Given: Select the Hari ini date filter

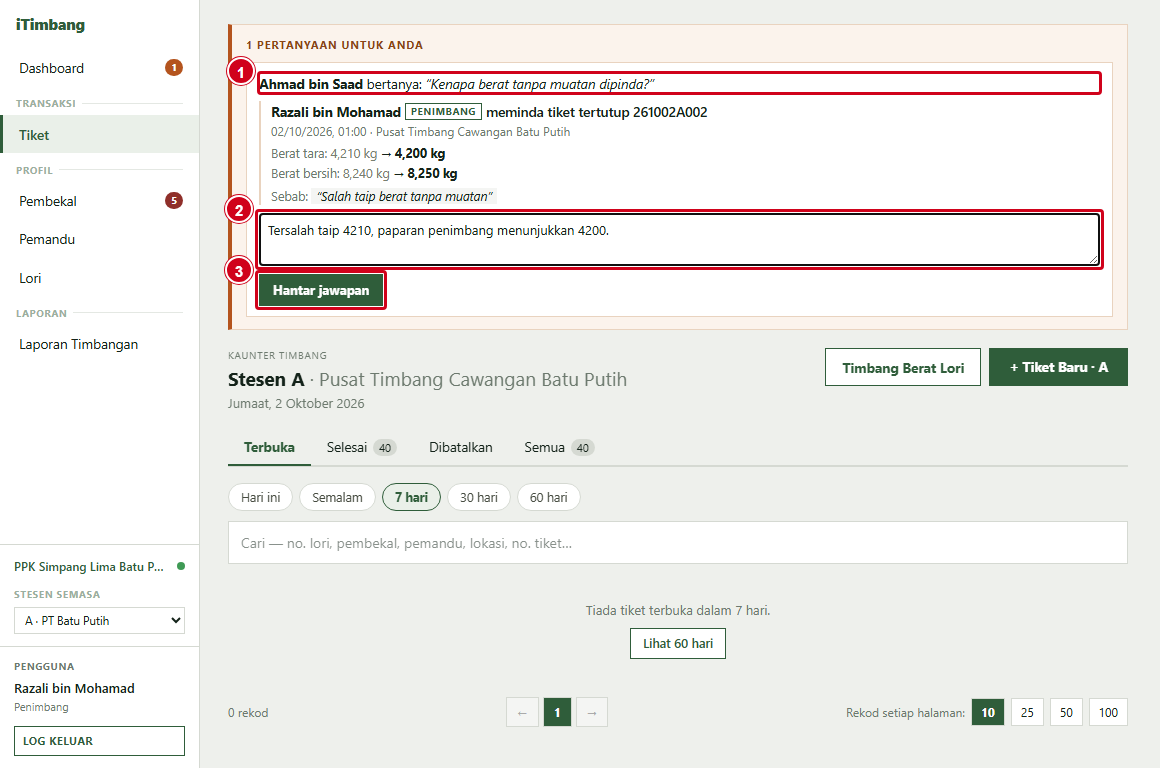Looking at the screenshot, I should point(260,497).
